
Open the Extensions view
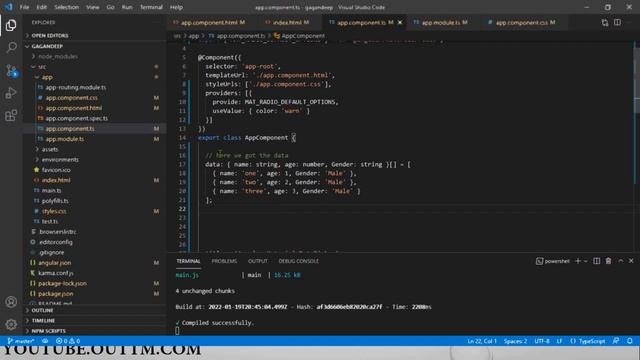click(11, 116)
